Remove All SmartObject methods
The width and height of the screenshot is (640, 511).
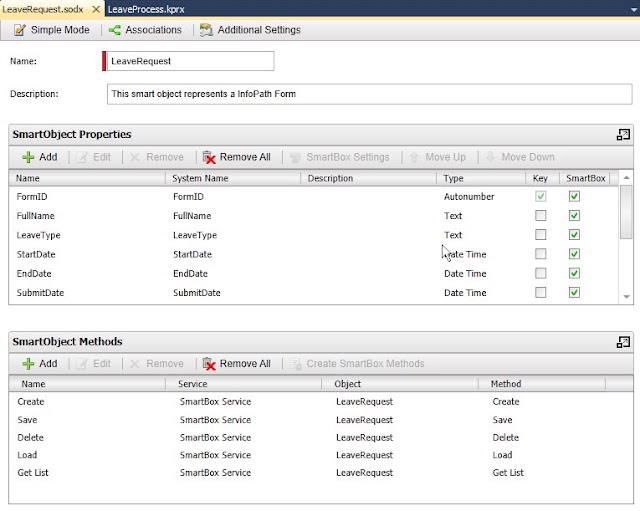pos(237,364)
